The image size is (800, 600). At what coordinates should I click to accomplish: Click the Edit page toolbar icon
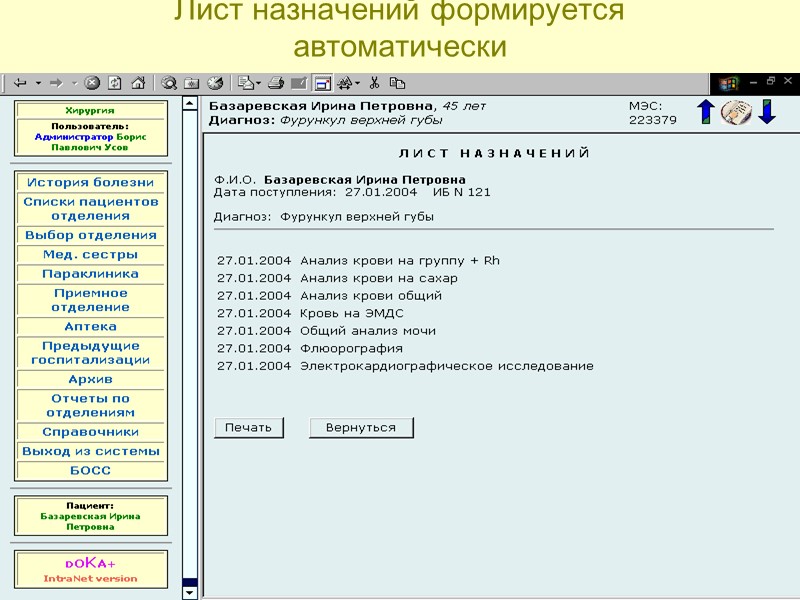tap(299, 83)
